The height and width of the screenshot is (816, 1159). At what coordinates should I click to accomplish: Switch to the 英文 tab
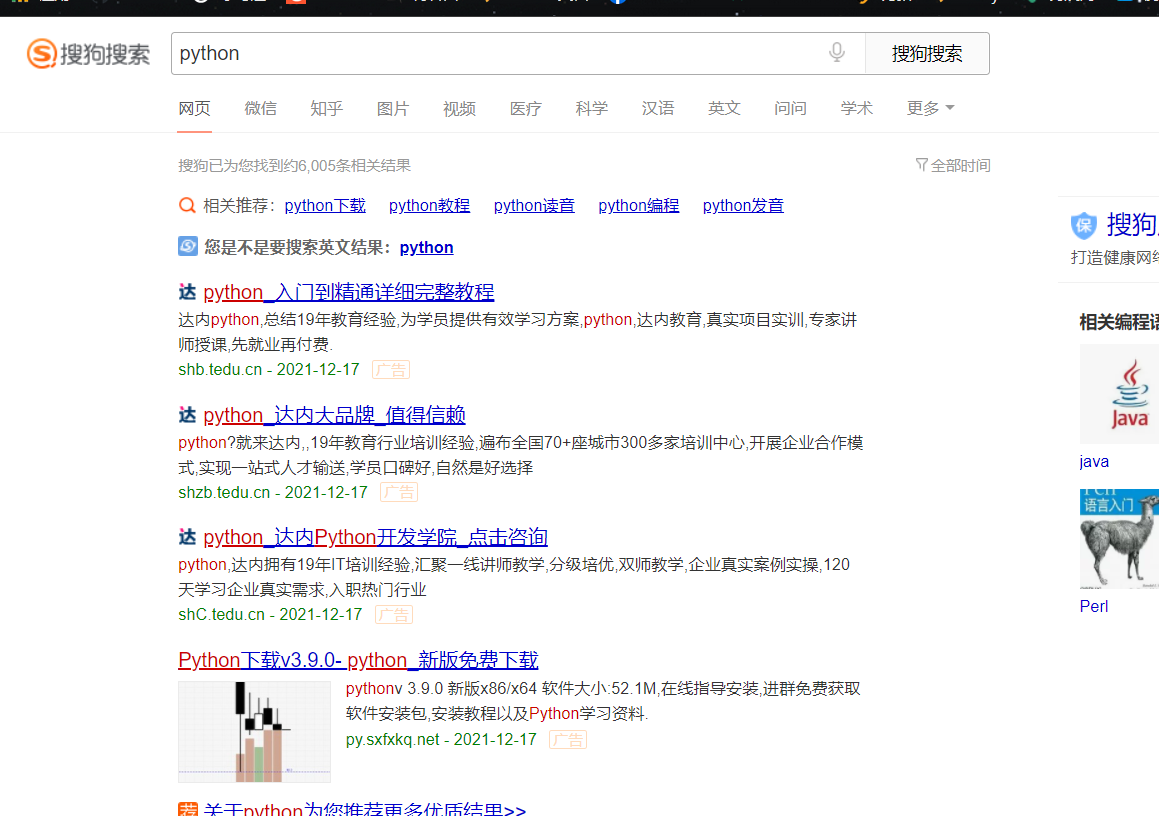(724, 109)
